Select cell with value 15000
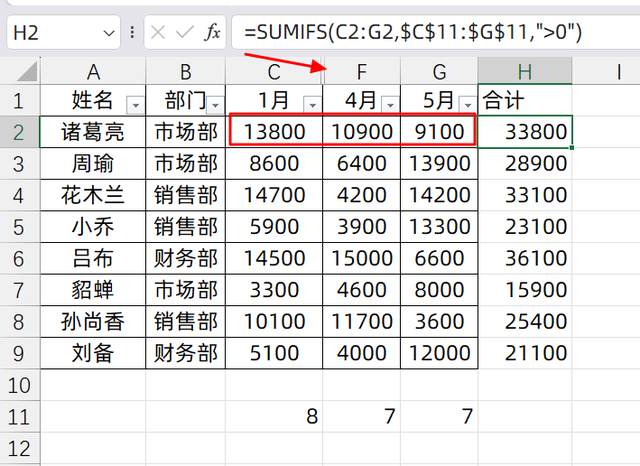Image resolution: width=640 pixels, height=466 pixels. click(362, 258)
